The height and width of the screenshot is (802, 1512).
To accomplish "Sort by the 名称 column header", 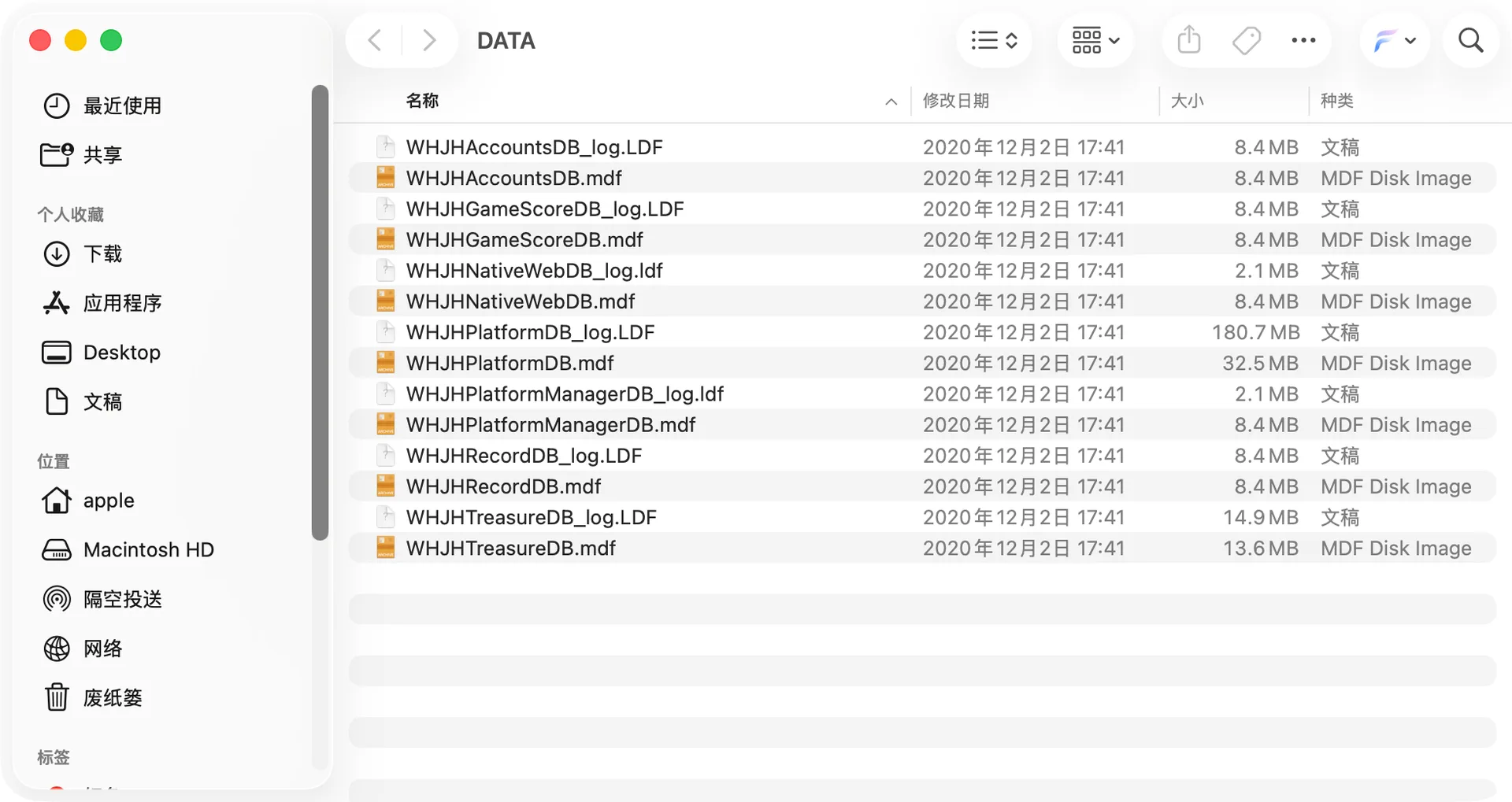I will tap(422, 101).
